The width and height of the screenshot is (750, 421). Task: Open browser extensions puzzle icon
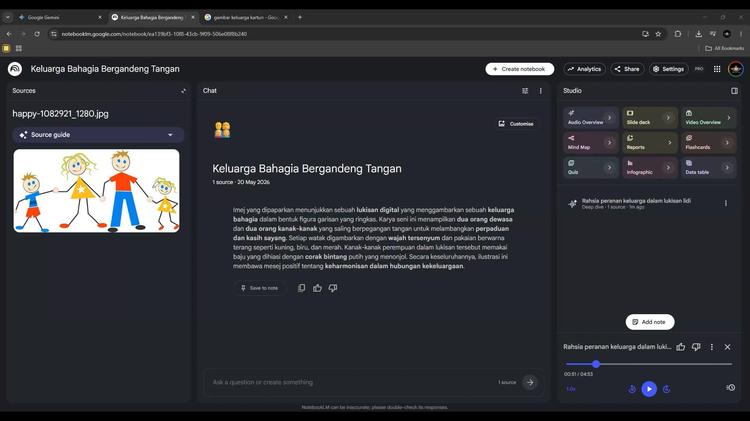coord(678,34)
